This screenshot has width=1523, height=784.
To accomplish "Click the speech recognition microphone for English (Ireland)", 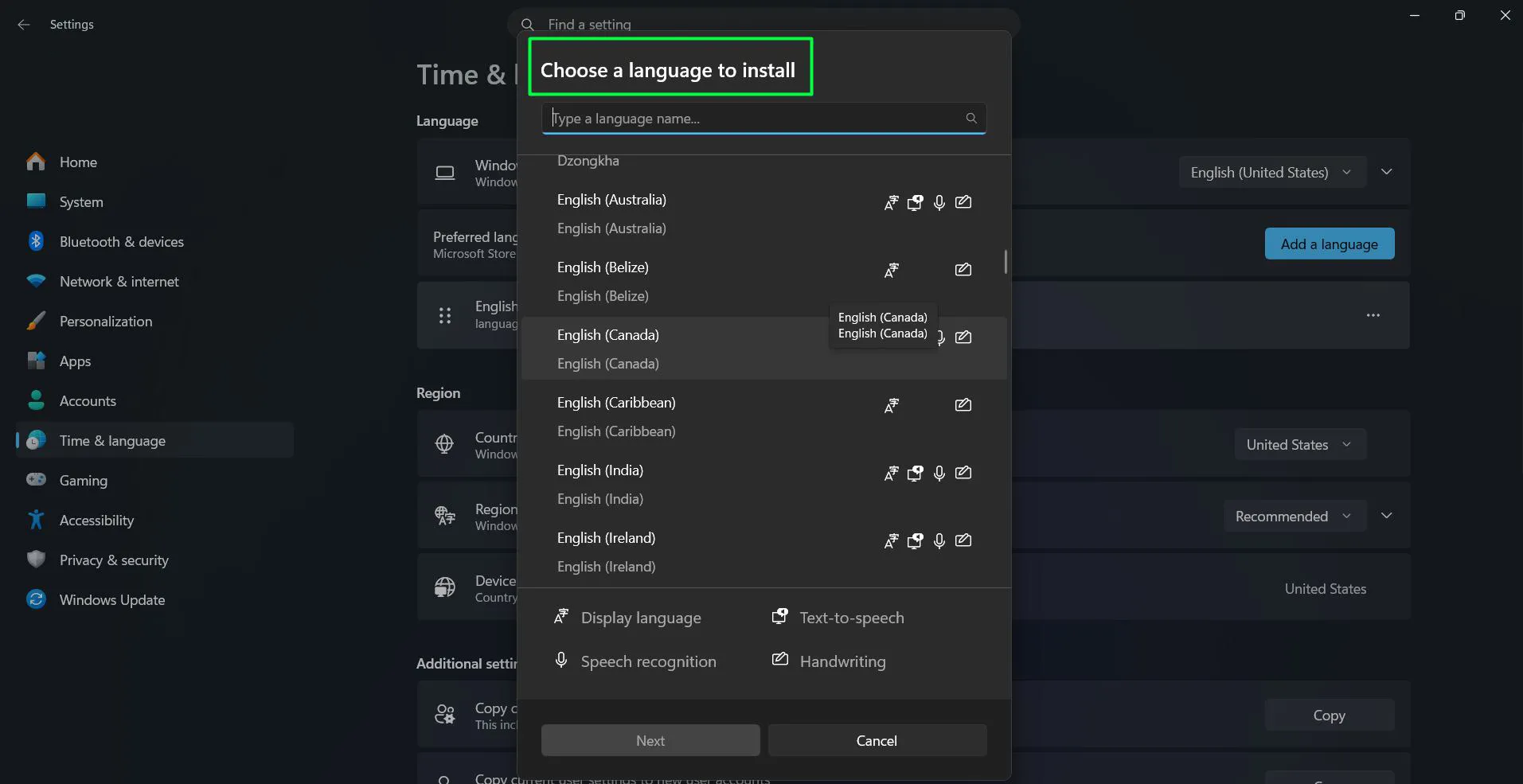I will click(939, 541).
